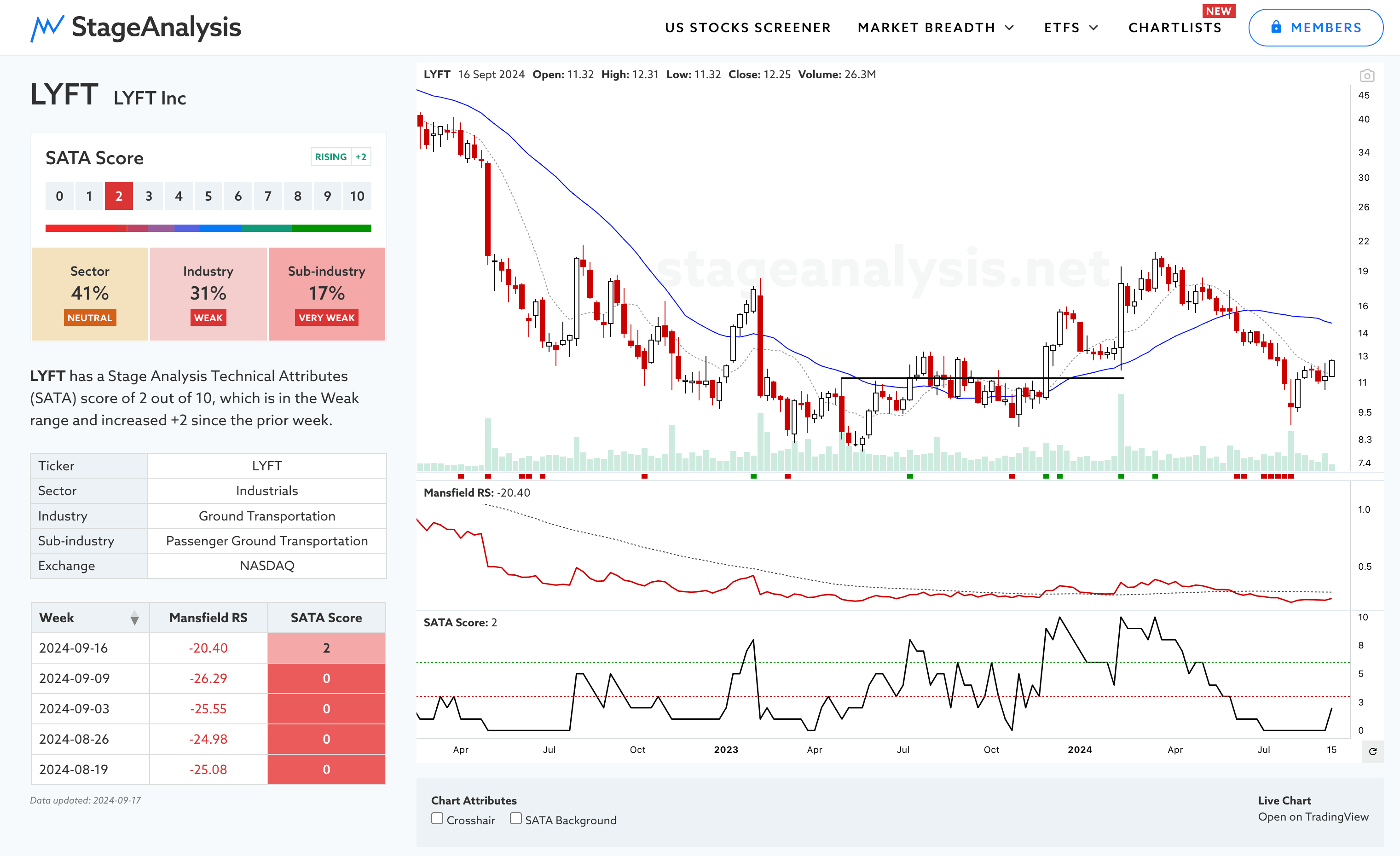Click the lock icon in Members button

pyautogui.click(x=1276, y=27)
